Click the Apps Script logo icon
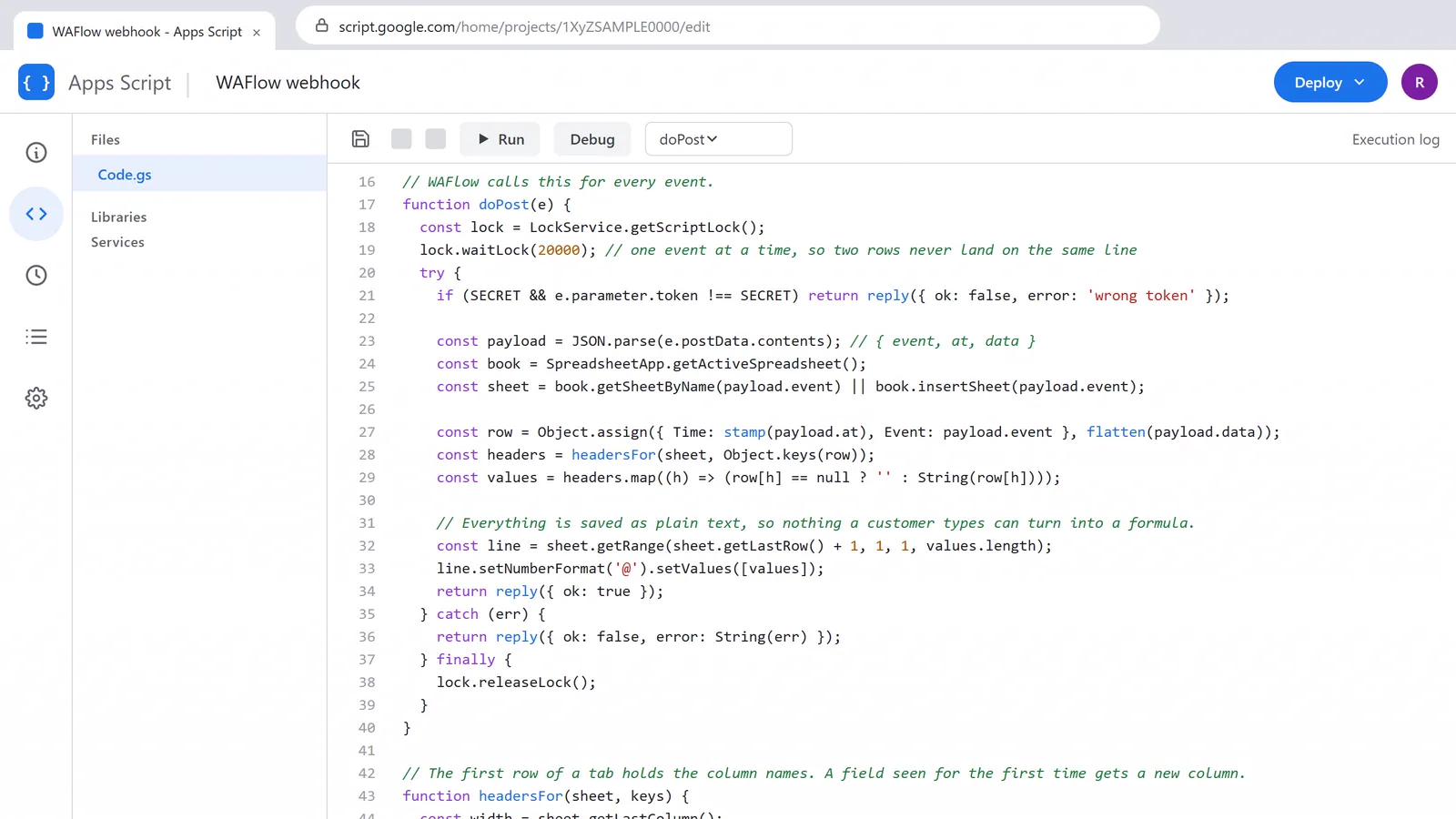 pos(36,82)
